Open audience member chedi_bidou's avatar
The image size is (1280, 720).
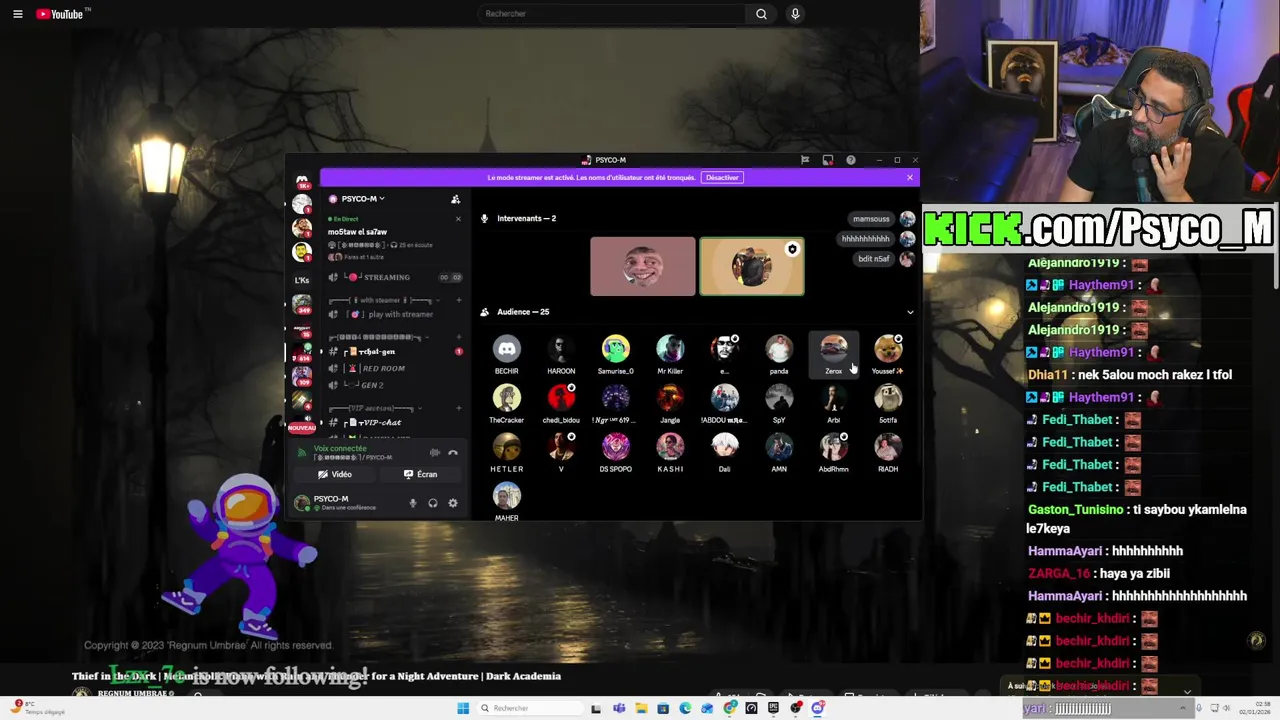pyautogui.click(x=561, y=398)
